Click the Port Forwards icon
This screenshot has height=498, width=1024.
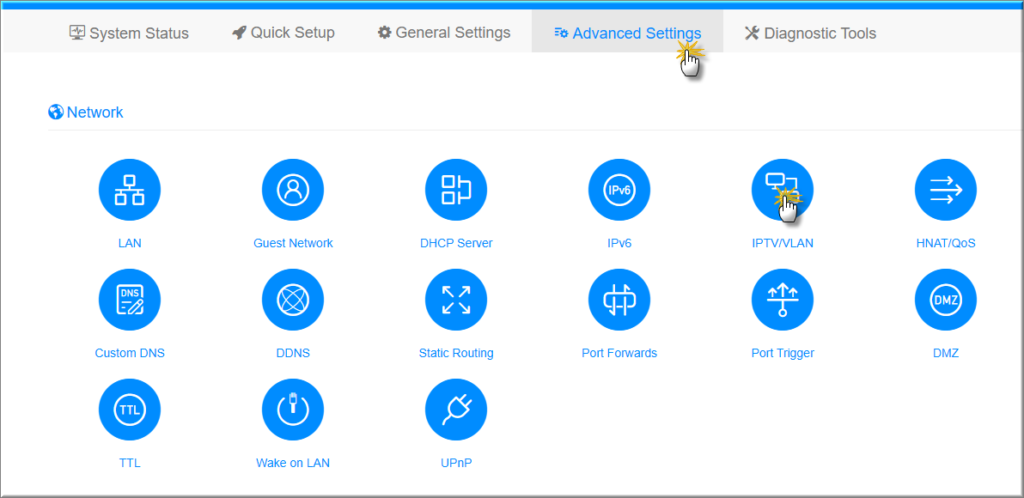[619, 300]
